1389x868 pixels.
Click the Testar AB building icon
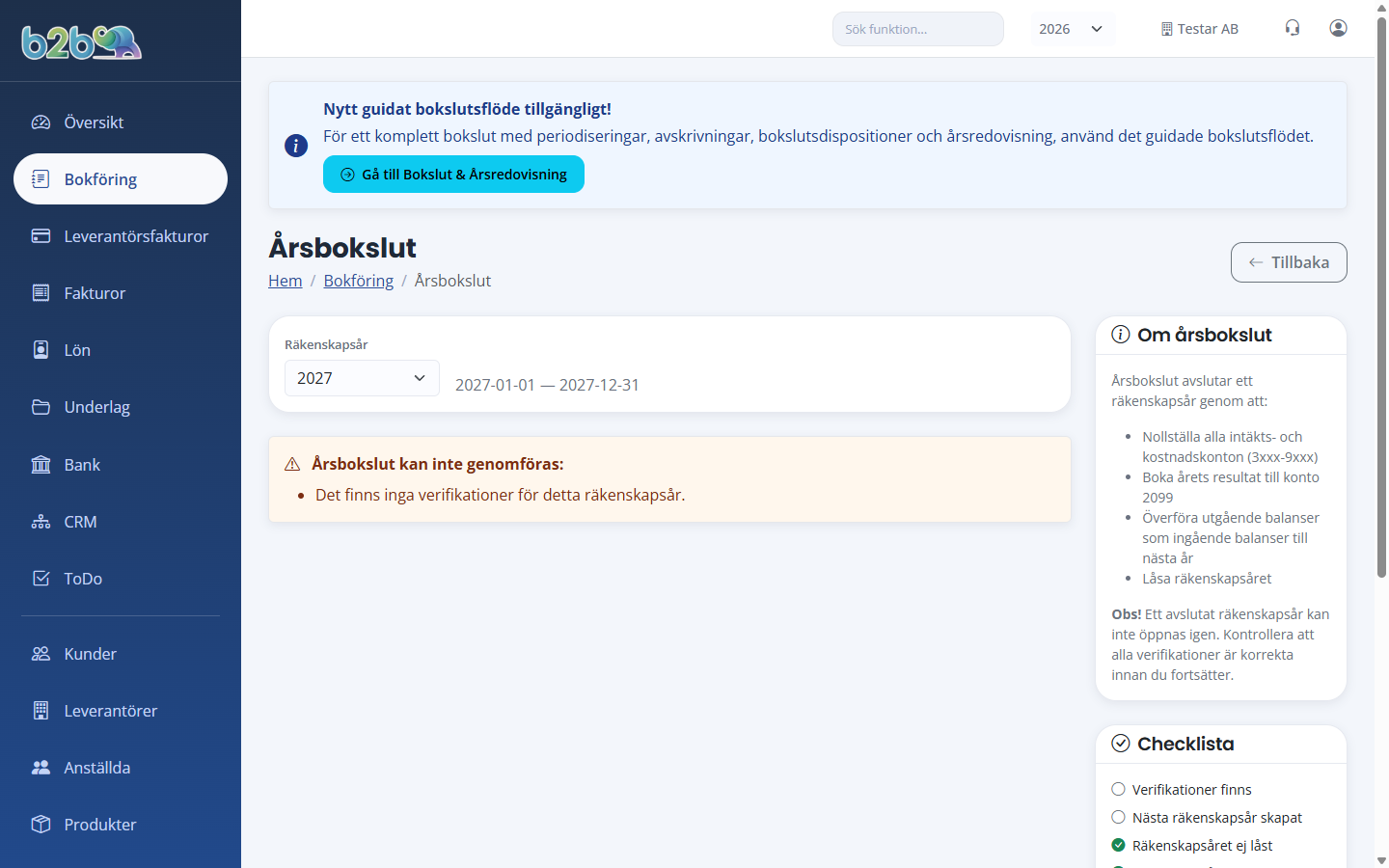click(x=1167, y=29)
